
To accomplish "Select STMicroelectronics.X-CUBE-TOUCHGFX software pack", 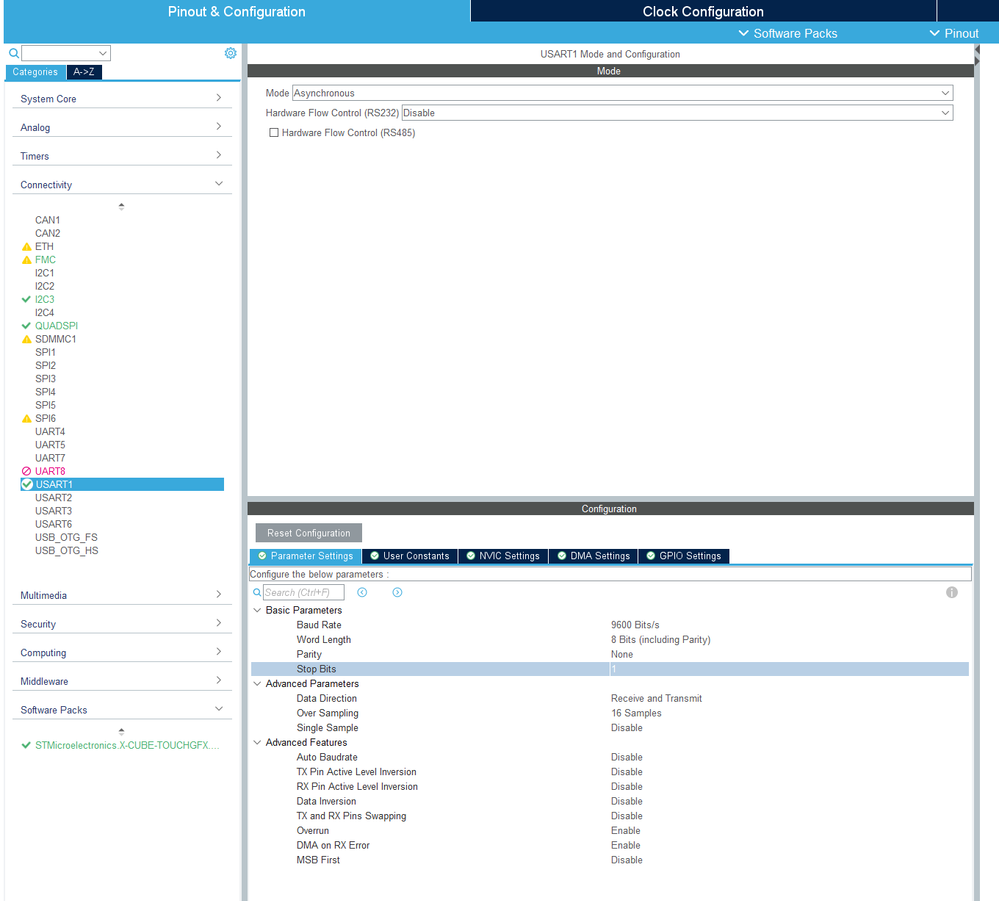I will [x=127, y=745].
